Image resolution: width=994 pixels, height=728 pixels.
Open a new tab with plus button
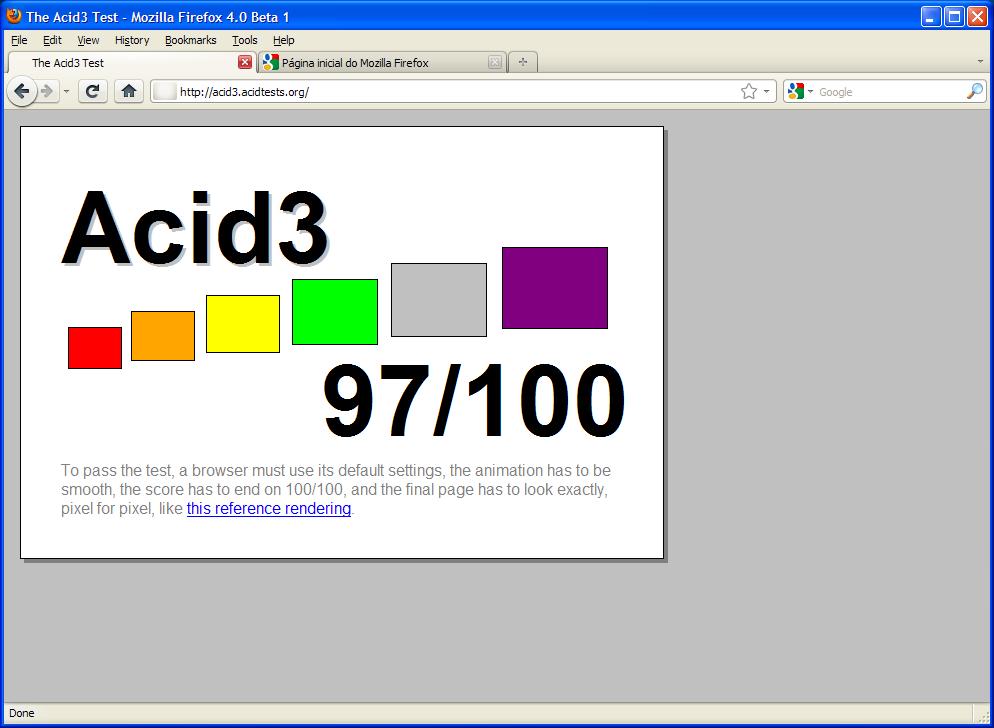coord(523,62)
